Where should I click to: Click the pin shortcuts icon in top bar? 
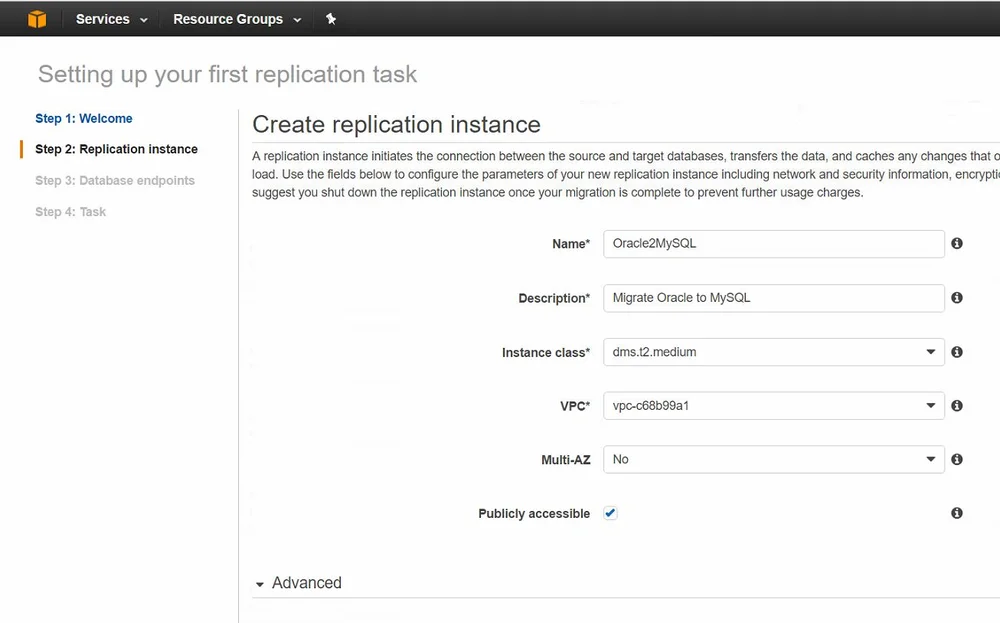click(331, 19)
